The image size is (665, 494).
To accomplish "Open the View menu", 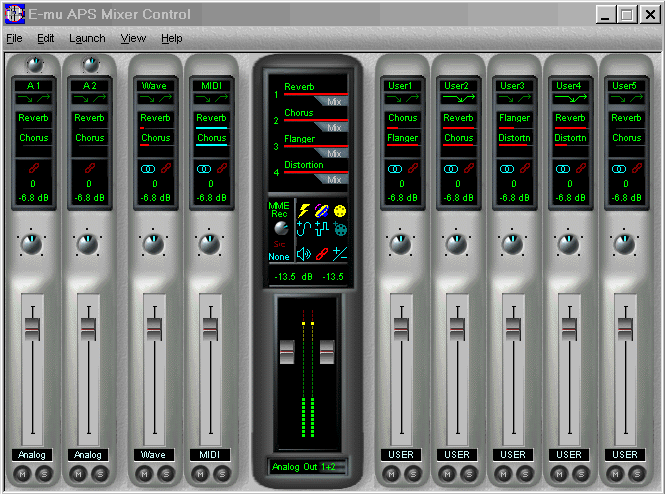I will [133, 38].
